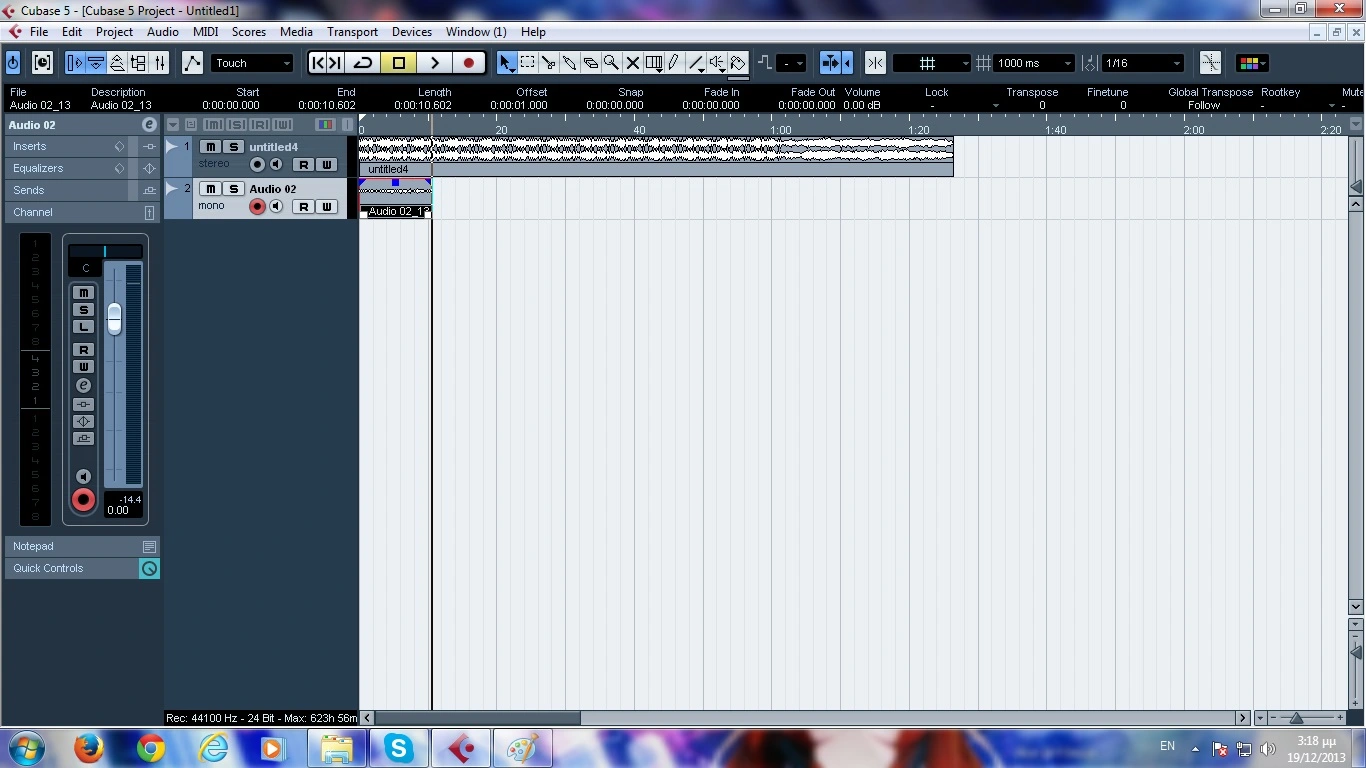Disable record enable on Audio 02 track
The width and height of the screenshot is (1366, 768).
pos(257,207)
